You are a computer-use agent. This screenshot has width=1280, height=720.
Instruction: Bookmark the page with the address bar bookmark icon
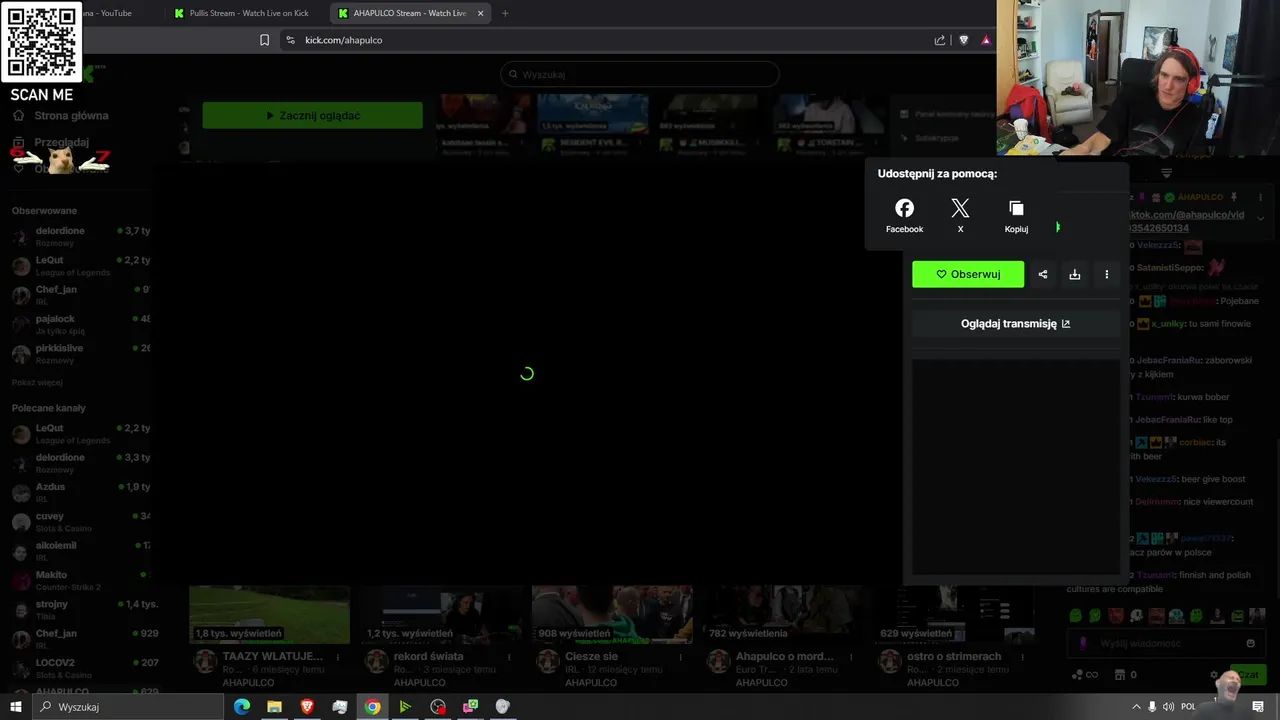point(264,40)
